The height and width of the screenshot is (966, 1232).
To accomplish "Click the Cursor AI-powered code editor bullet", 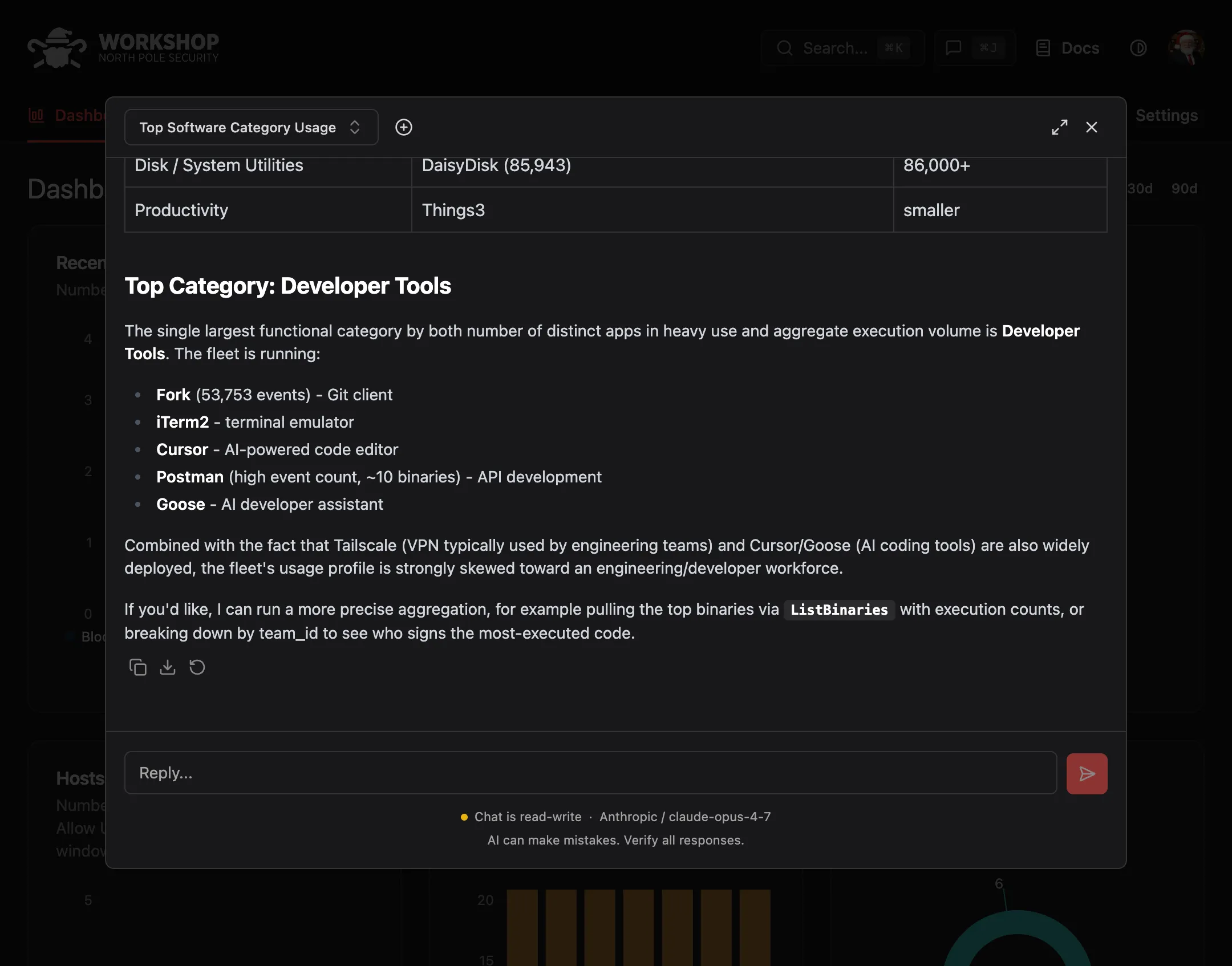I will (x=277, y=449).
